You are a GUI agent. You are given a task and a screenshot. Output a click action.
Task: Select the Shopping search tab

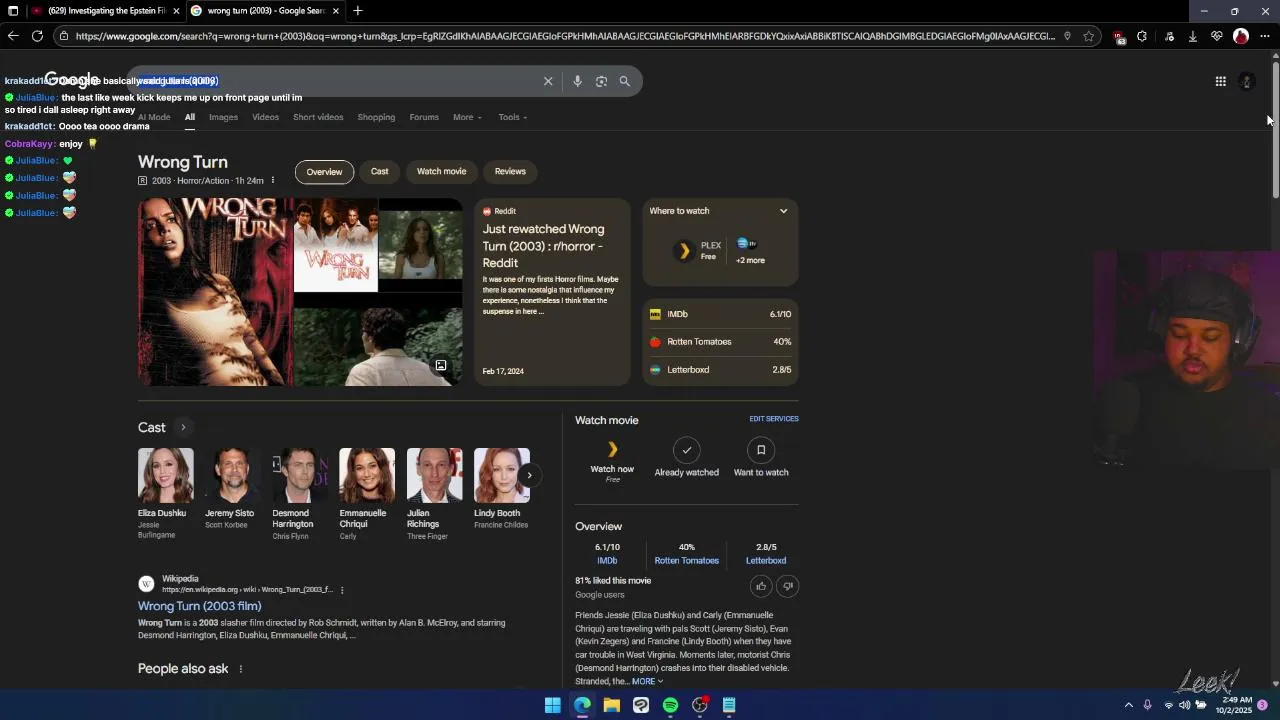coord(376,117)
